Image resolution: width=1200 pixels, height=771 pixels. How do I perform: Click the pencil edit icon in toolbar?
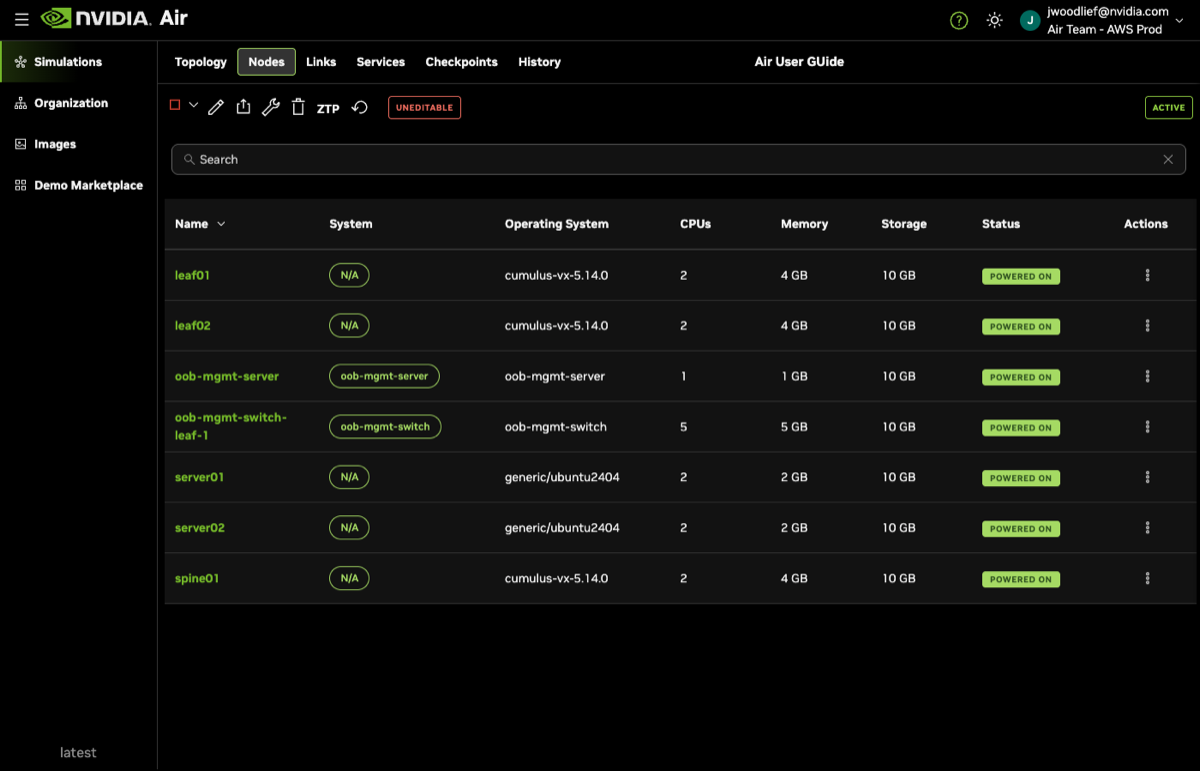pos(216,108)
